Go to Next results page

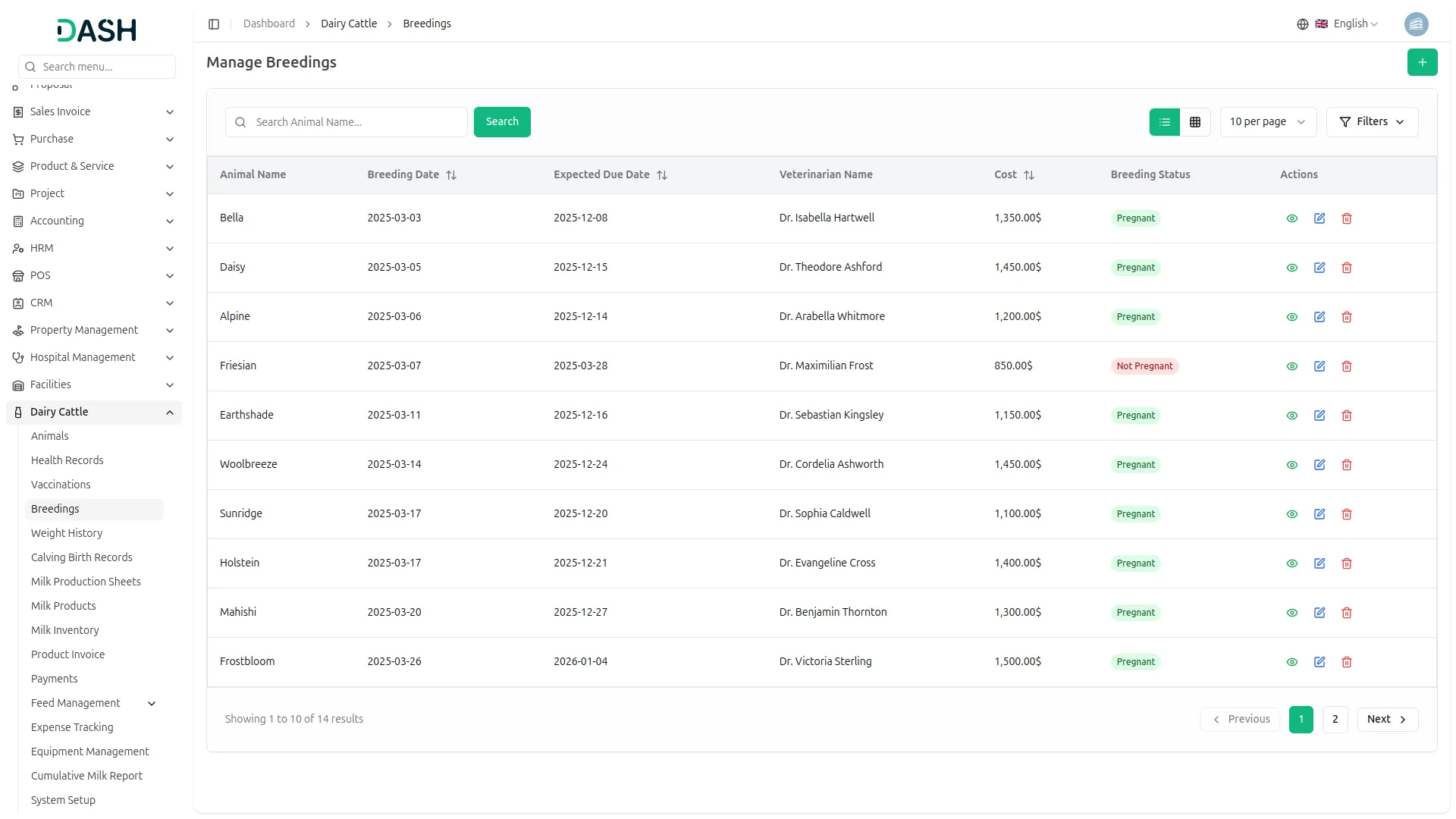[1387, 720]
